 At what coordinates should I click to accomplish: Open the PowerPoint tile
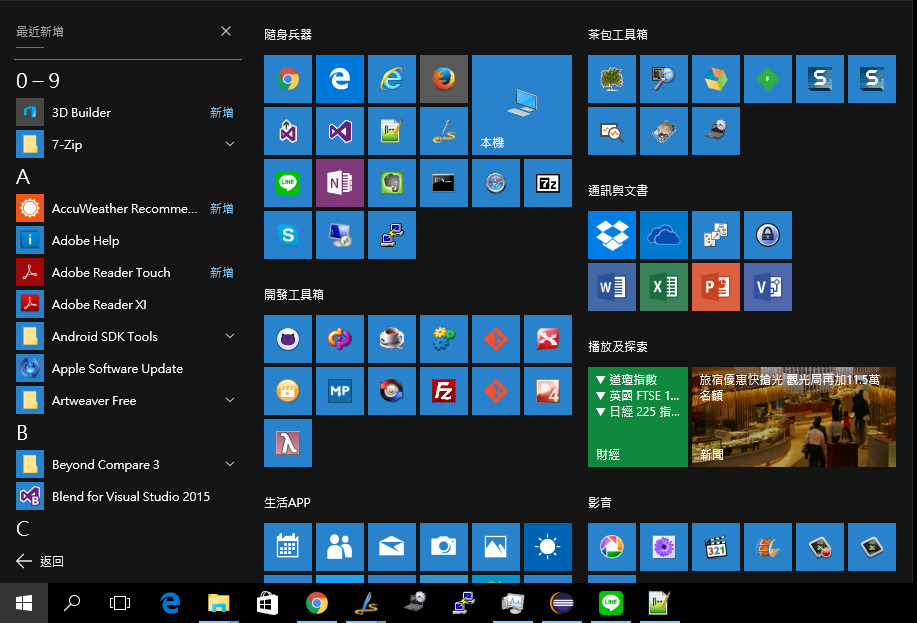click(x=716, y=287)
